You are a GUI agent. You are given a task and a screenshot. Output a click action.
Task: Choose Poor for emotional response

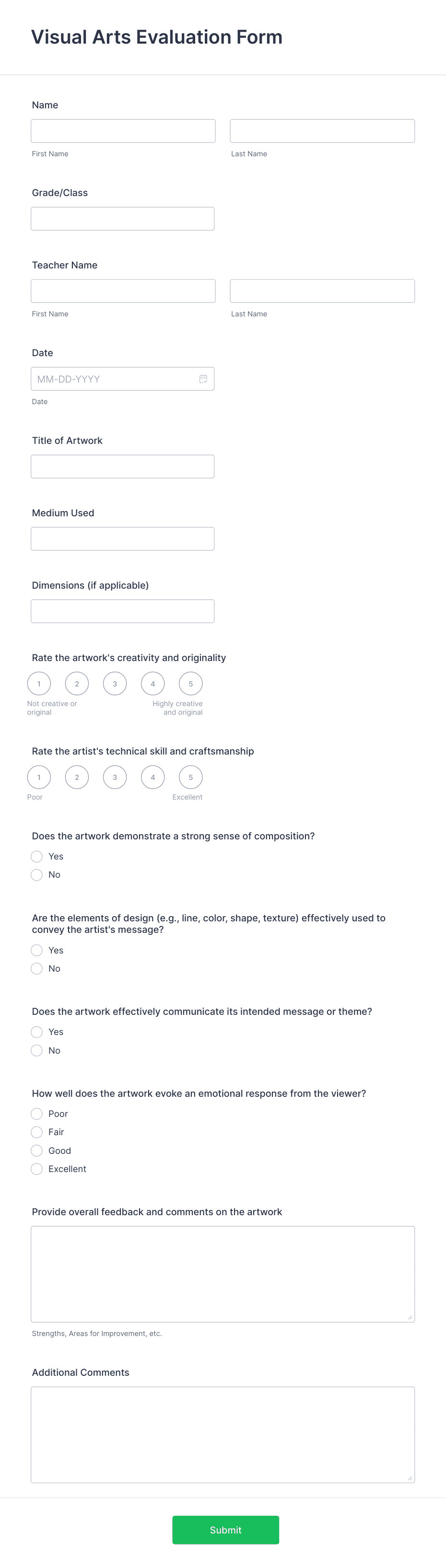(36, 1114)
